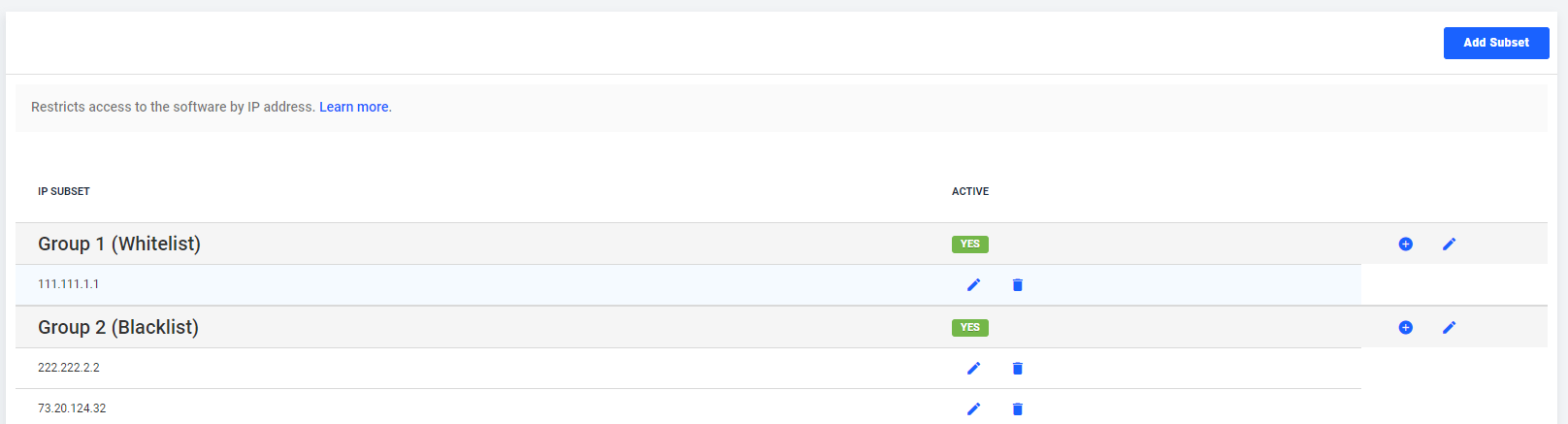Screen dimensions: 1568x424
Task: Delete IP address 73.20.124.32
Action: point(1017,408)
